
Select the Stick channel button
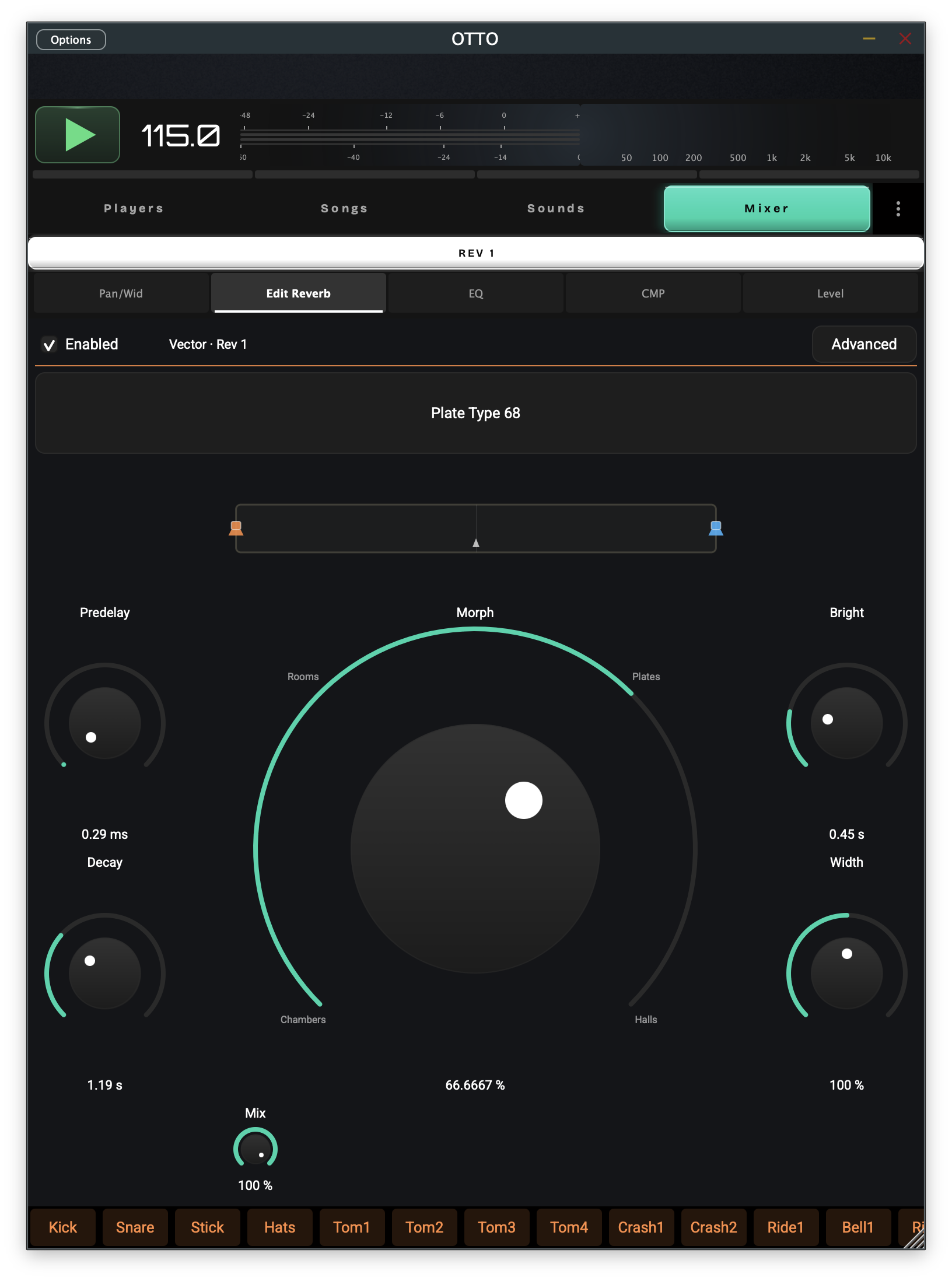207,1227
